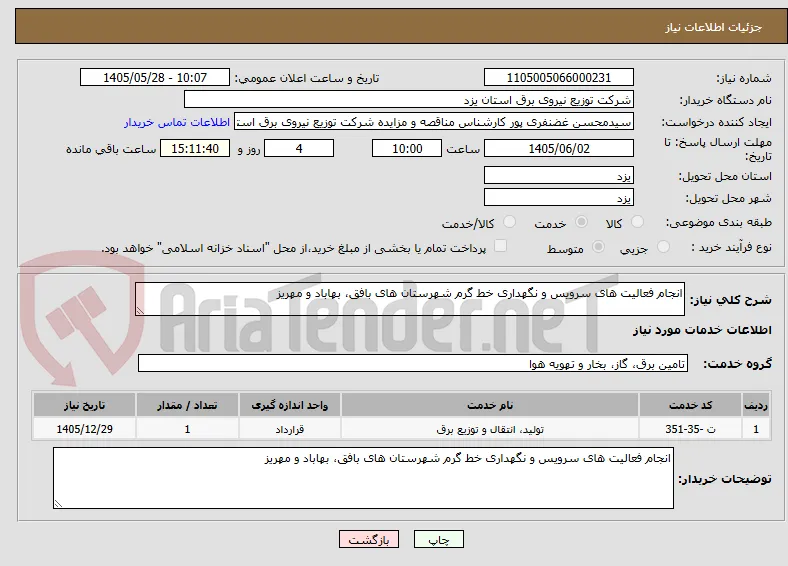This screenshot has width=788, height=566.
Task: Click the deadline time field 10:00
Action: click(407, 148)
